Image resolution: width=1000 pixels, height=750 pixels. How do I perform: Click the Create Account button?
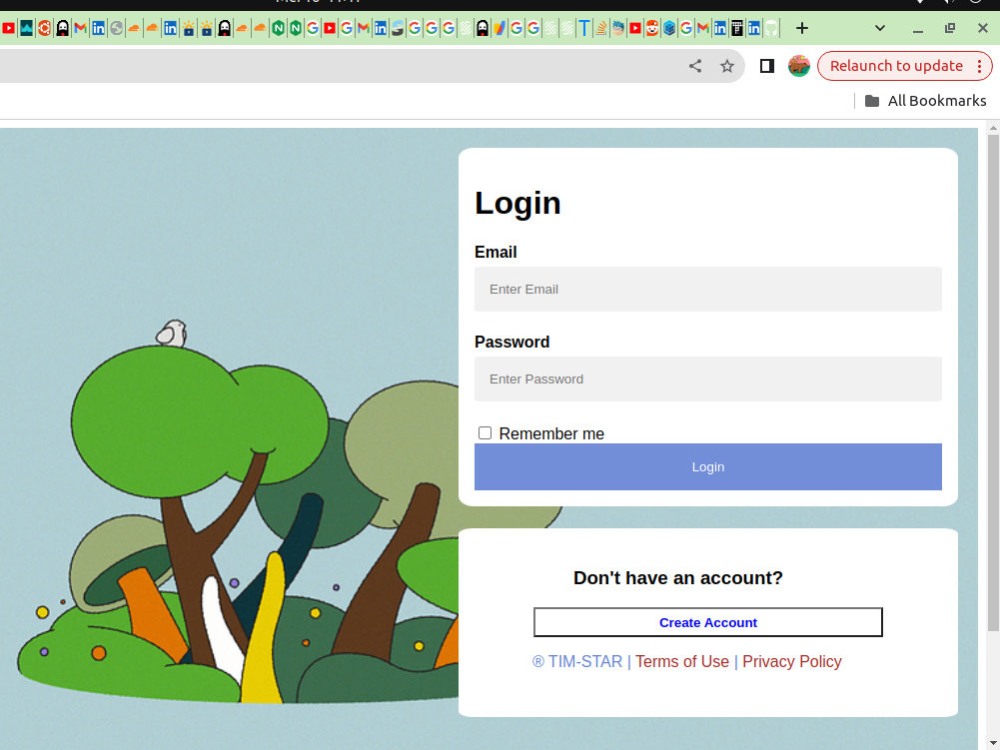[x=707, y=622]
